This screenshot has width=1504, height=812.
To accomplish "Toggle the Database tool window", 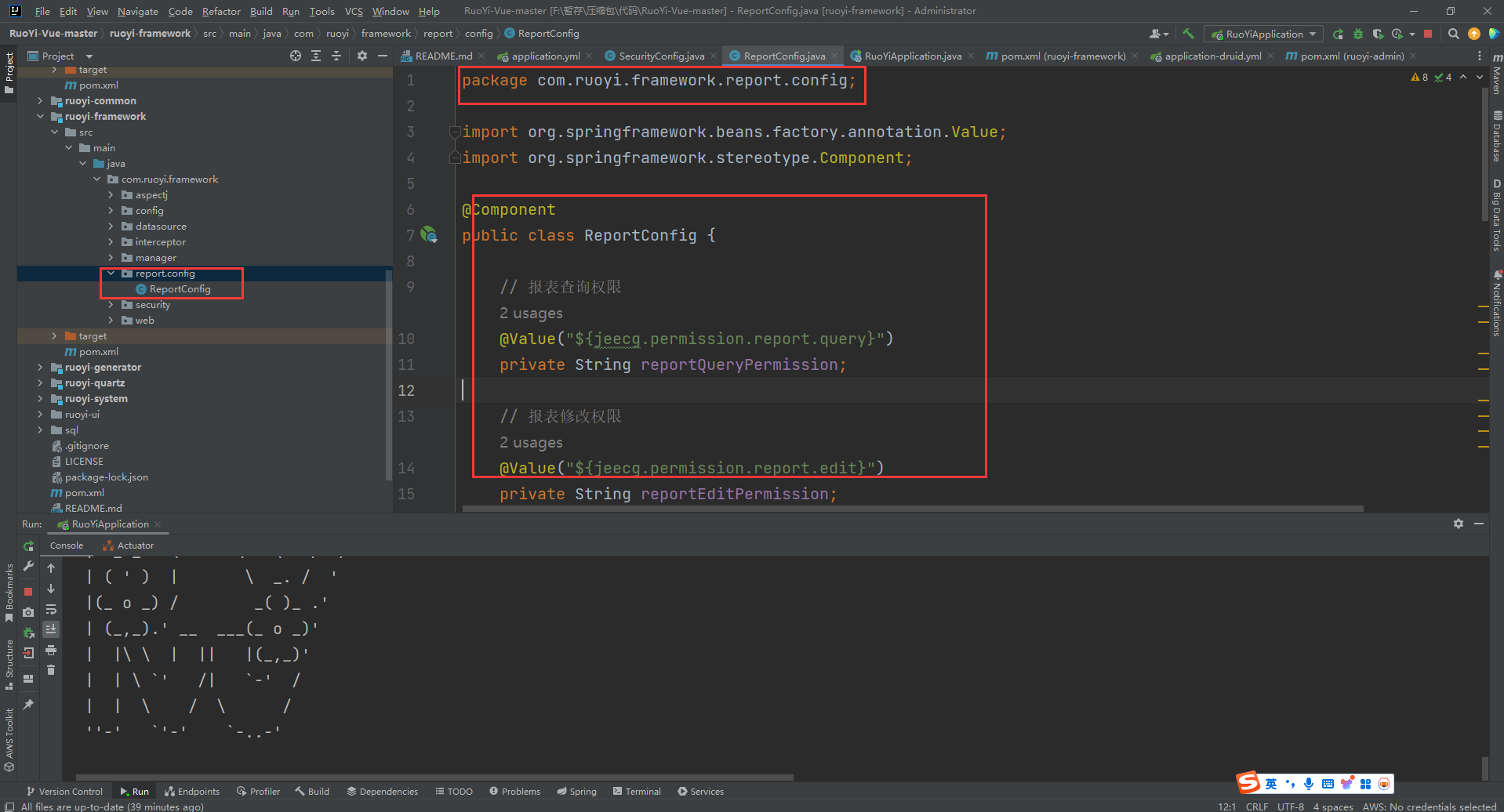I will (1496, 136).
